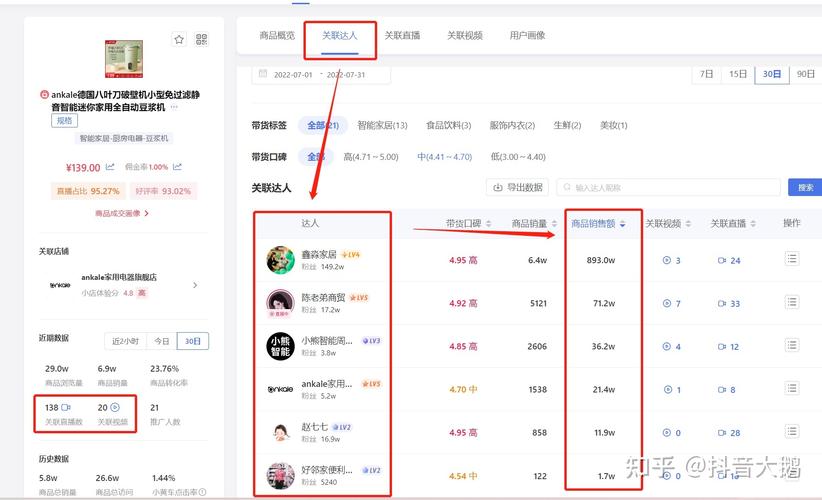Click the 好邻家便利 influencer name

[327, 470]
